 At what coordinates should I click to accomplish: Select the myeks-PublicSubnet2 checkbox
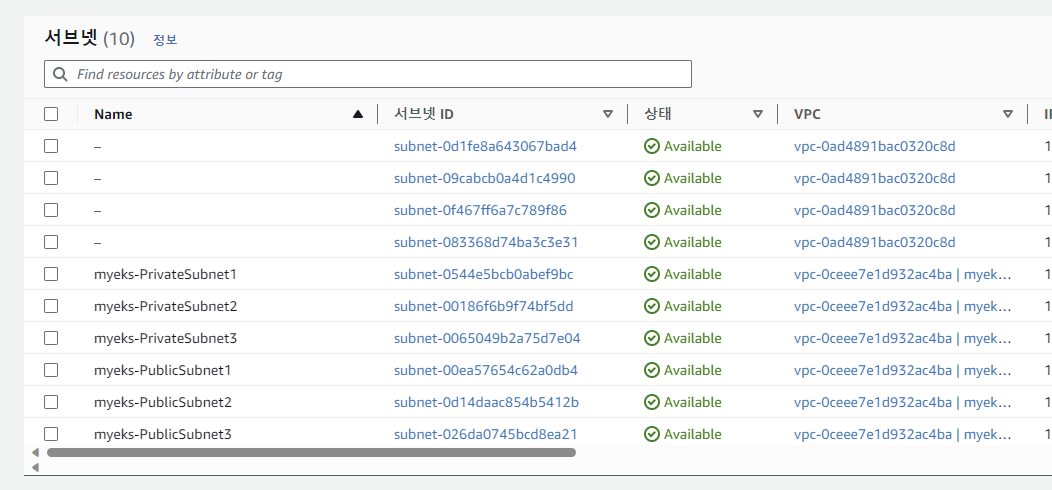pyautogui.click(x=51, y=402)
